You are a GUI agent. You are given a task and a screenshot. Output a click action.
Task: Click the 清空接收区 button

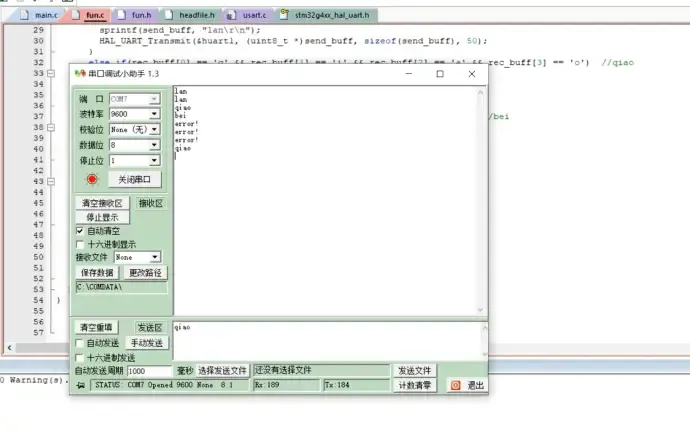coord(102,203)
